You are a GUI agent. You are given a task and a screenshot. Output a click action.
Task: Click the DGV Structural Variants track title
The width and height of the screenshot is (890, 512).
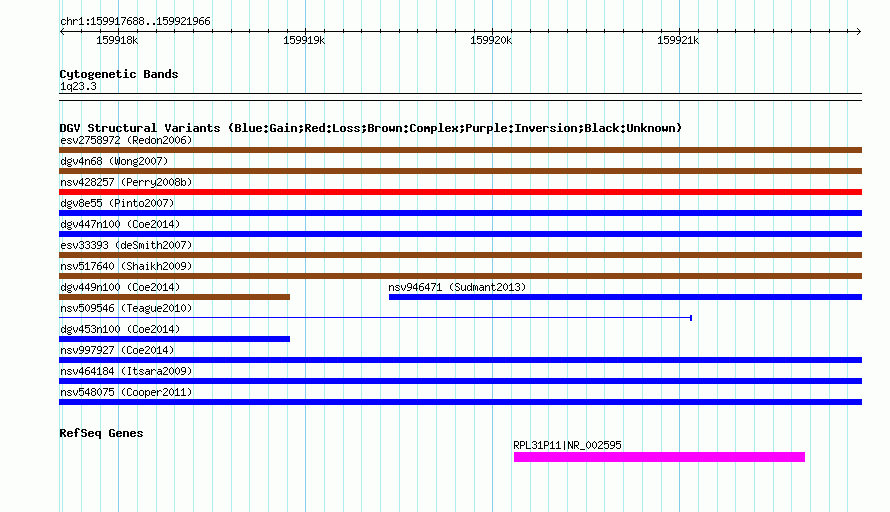click(370, 128)
